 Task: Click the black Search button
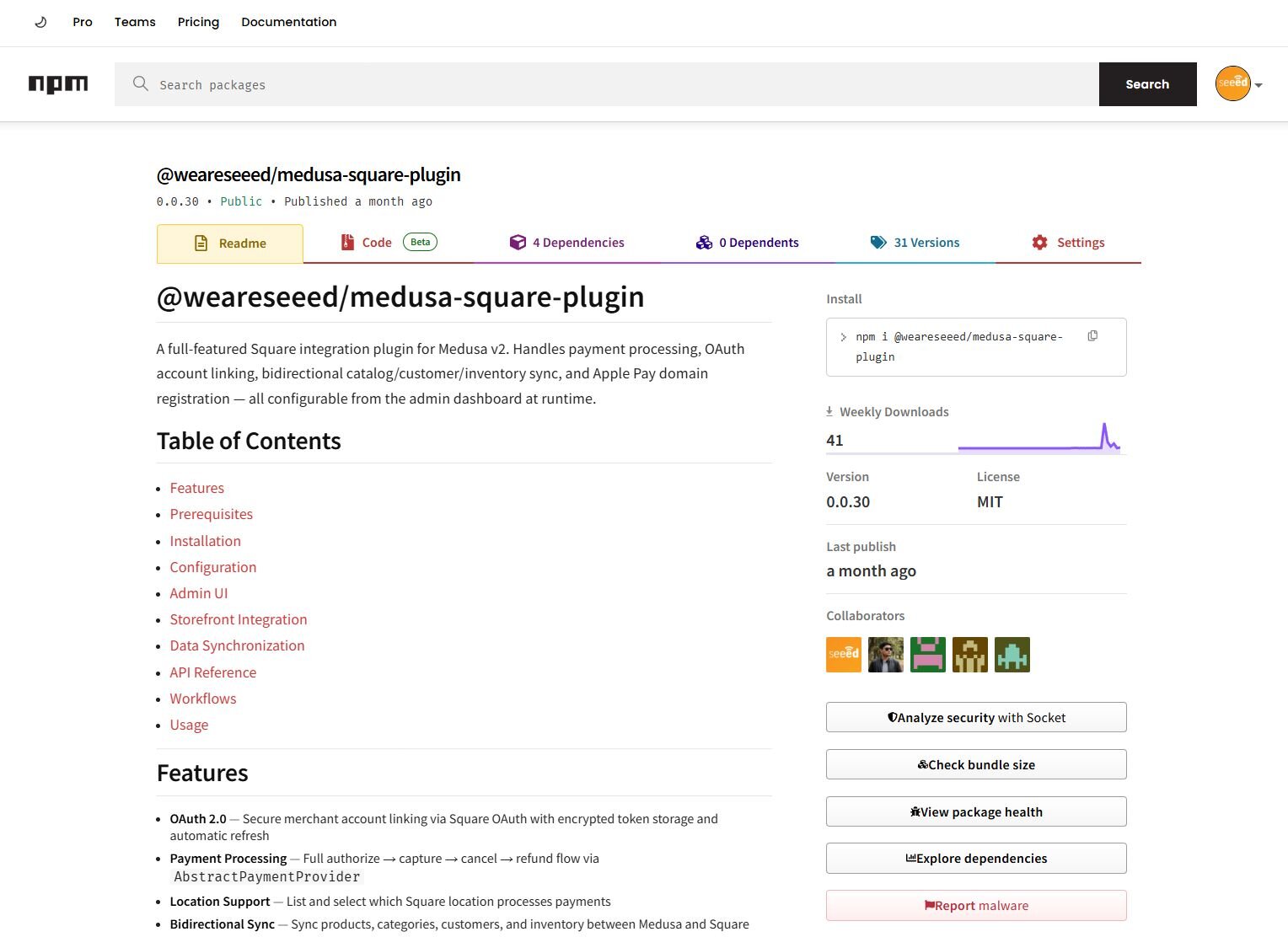1147,84
